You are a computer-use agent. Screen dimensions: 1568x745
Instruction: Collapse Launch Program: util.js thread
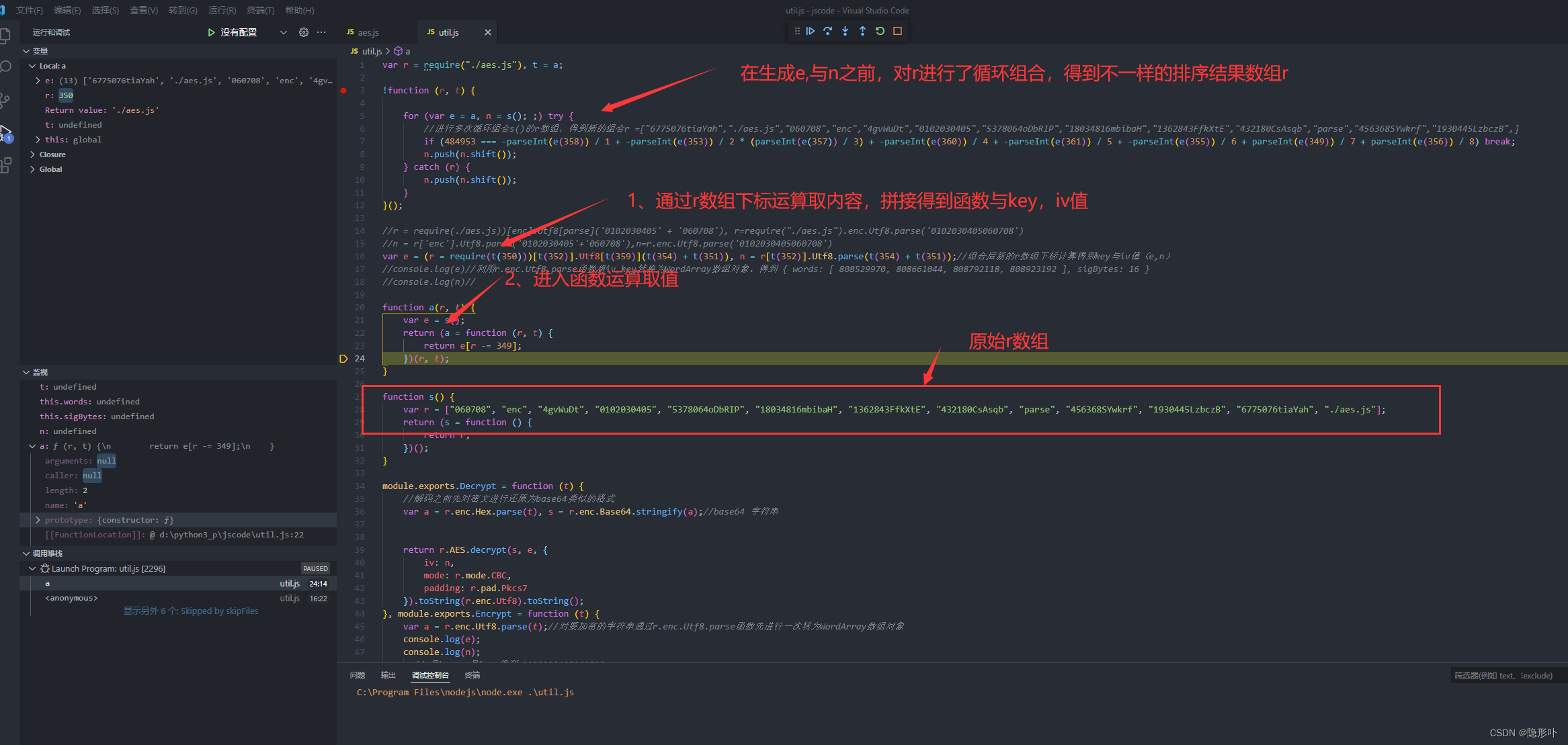(32, 568)
